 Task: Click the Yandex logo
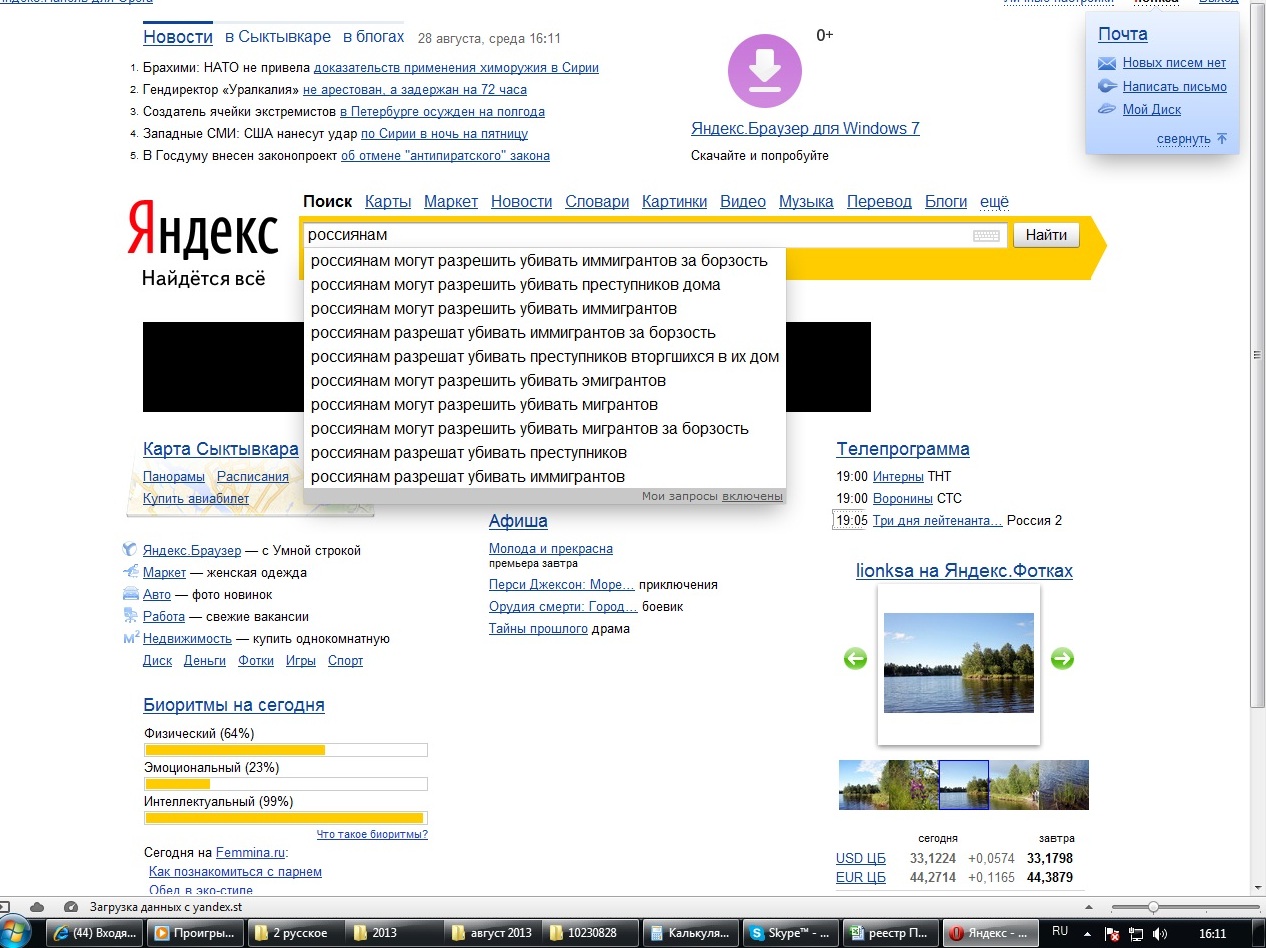(203, 229)
